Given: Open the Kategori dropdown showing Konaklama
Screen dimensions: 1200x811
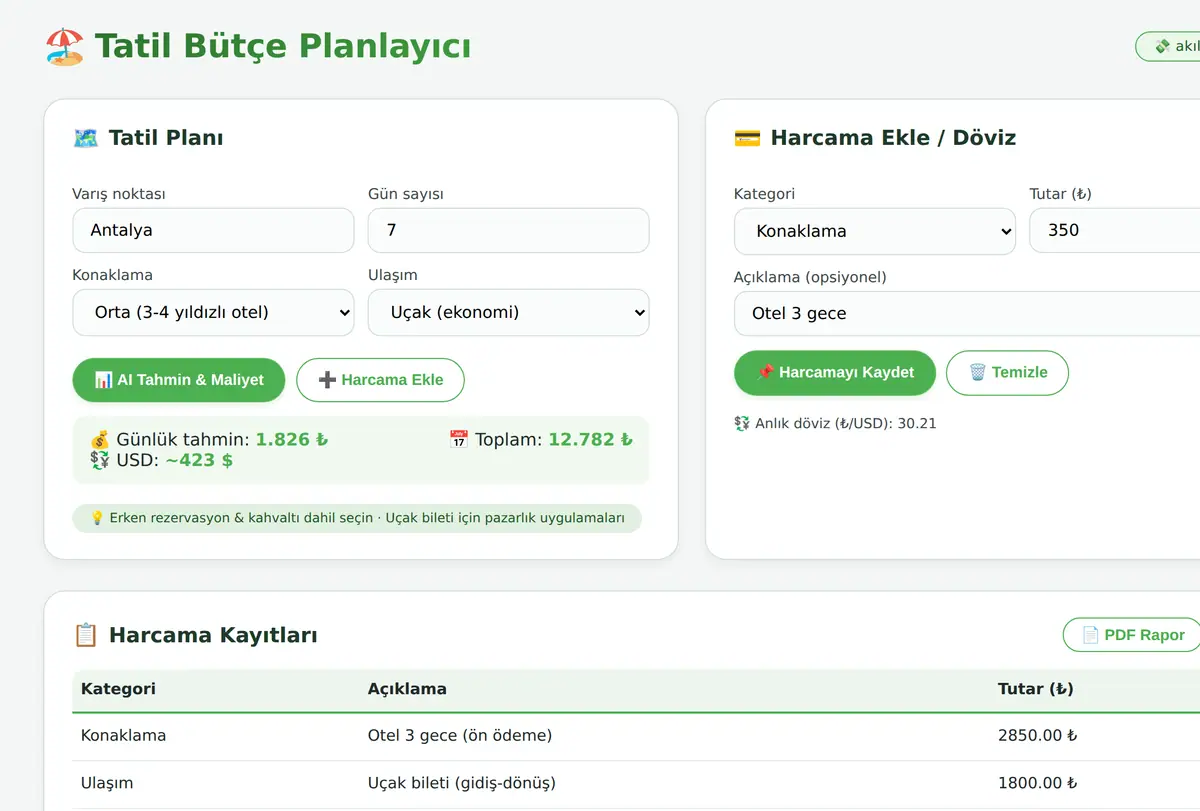Looking at the screenshot, I should click(x=875, y=231).
